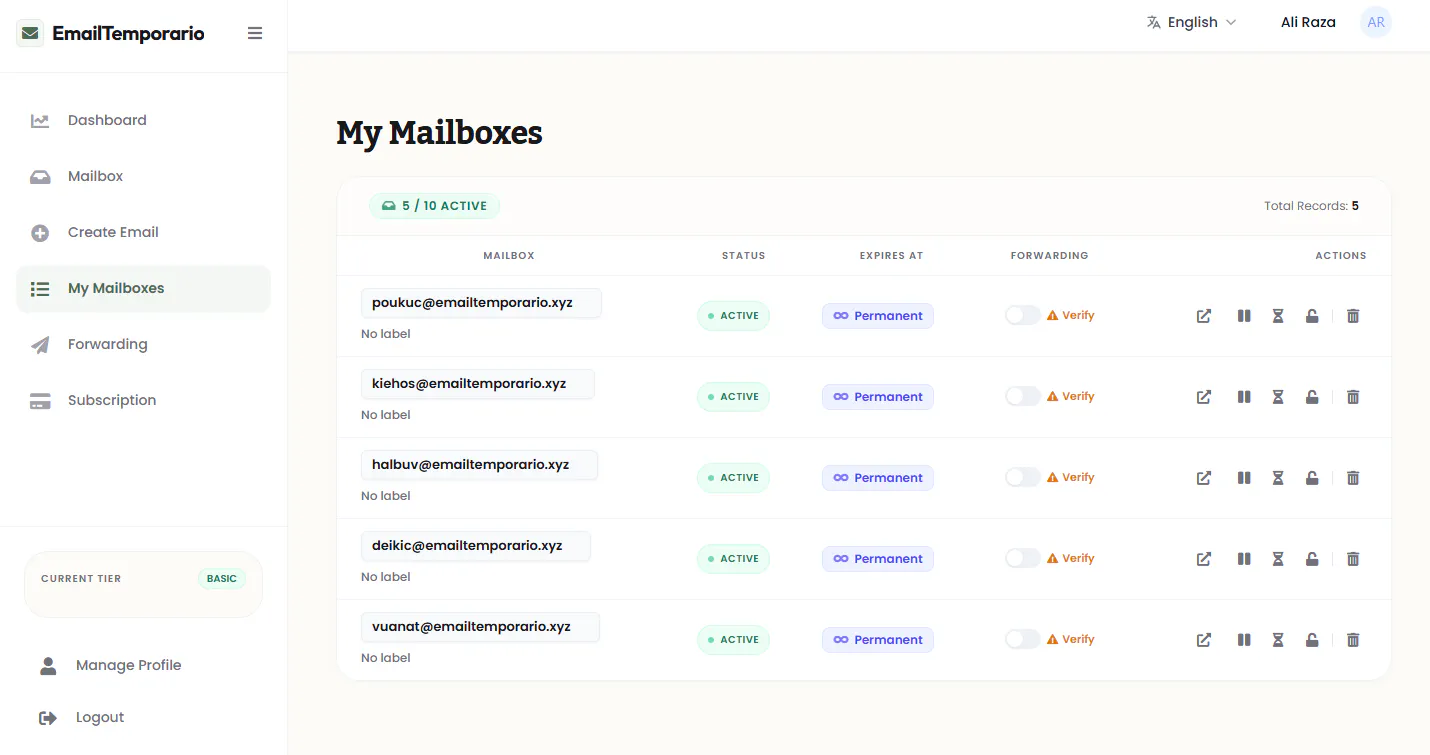The height and width of the screenshot is (755, 1430).
Task: Toggle forwarding for kiehos mailbox
Action: 1023,396
